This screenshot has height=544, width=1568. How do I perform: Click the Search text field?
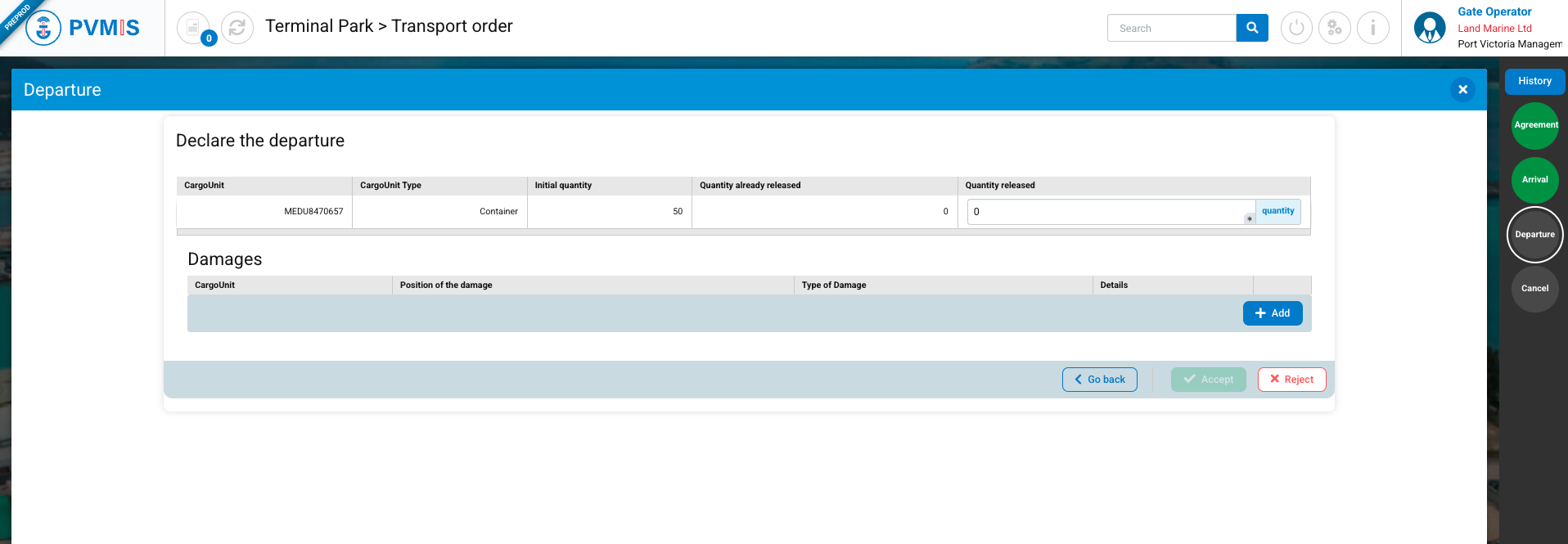[1171, 28]
